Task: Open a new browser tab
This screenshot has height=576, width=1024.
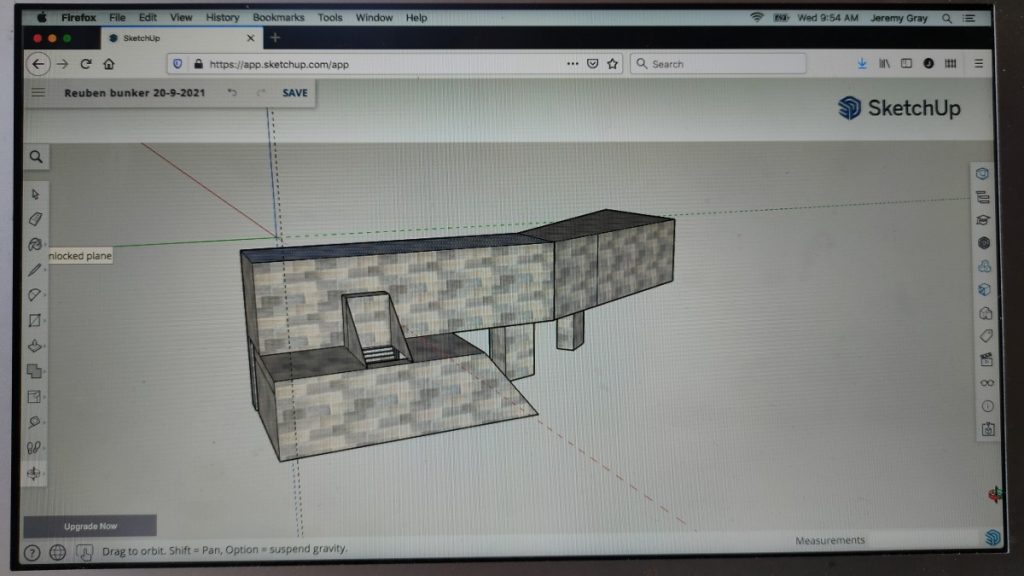Action: pos(275,38)
